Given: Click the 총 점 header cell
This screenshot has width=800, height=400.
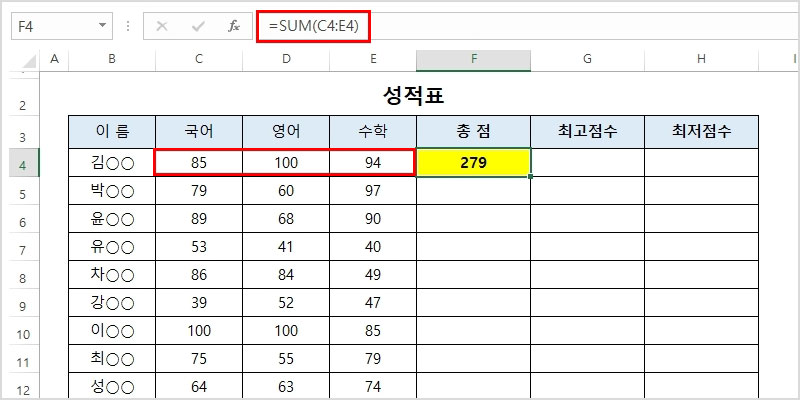Looking at the screenshot, I should [x=473, y=132].
